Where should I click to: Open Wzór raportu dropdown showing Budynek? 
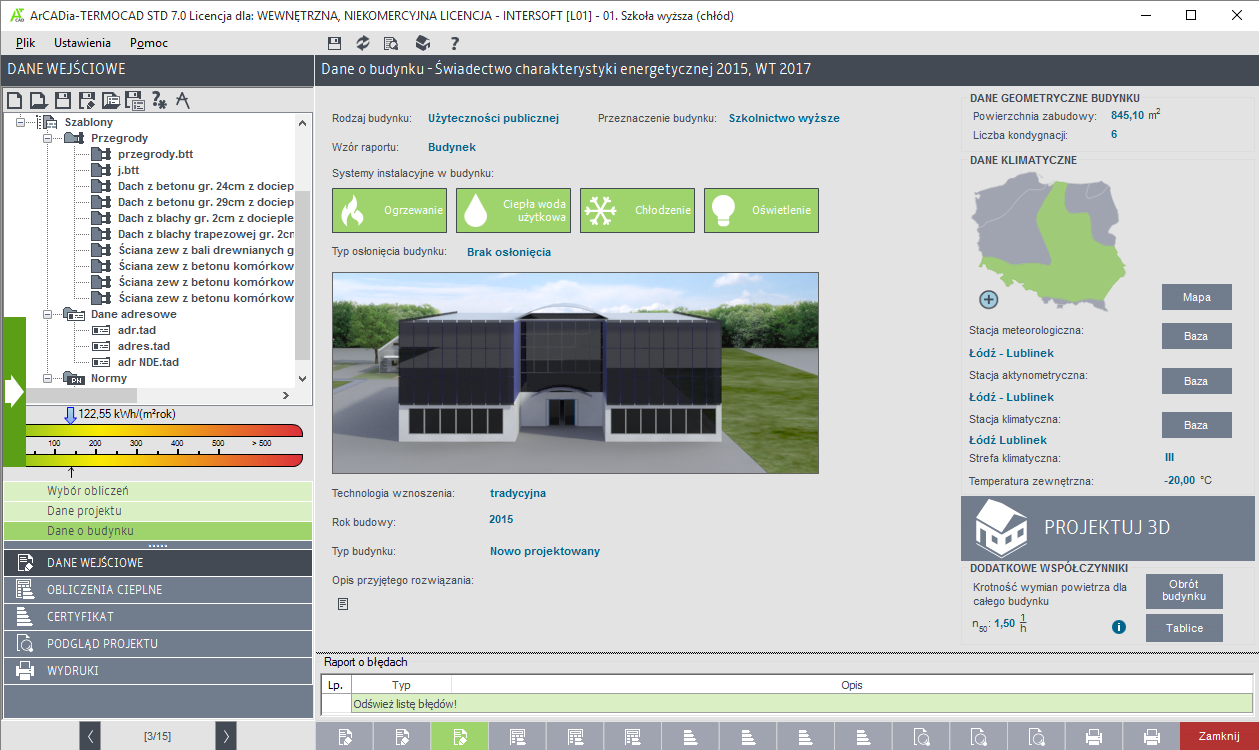pos(452,147)
